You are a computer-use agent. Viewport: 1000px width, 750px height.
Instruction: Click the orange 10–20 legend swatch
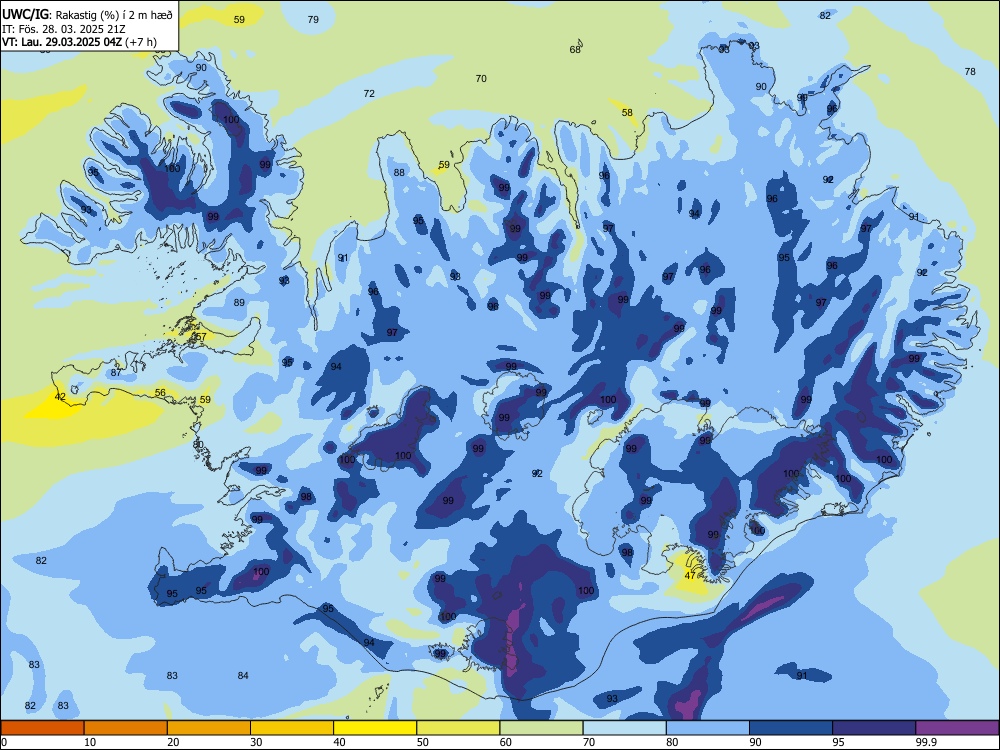pyautogui.click(x=126, y=728)
